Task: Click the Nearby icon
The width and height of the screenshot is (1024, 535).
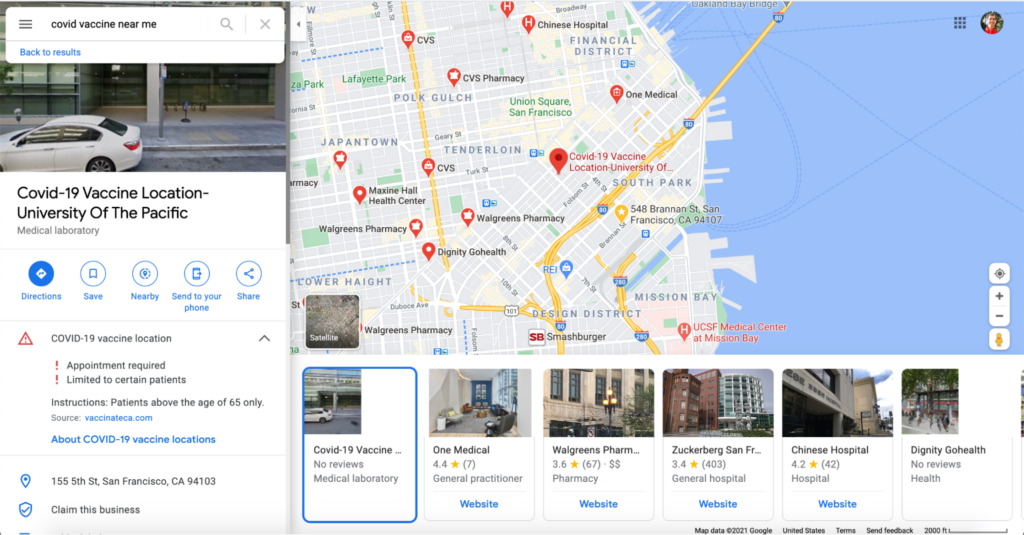Action: pyautogui.click(x=145, y=273)
